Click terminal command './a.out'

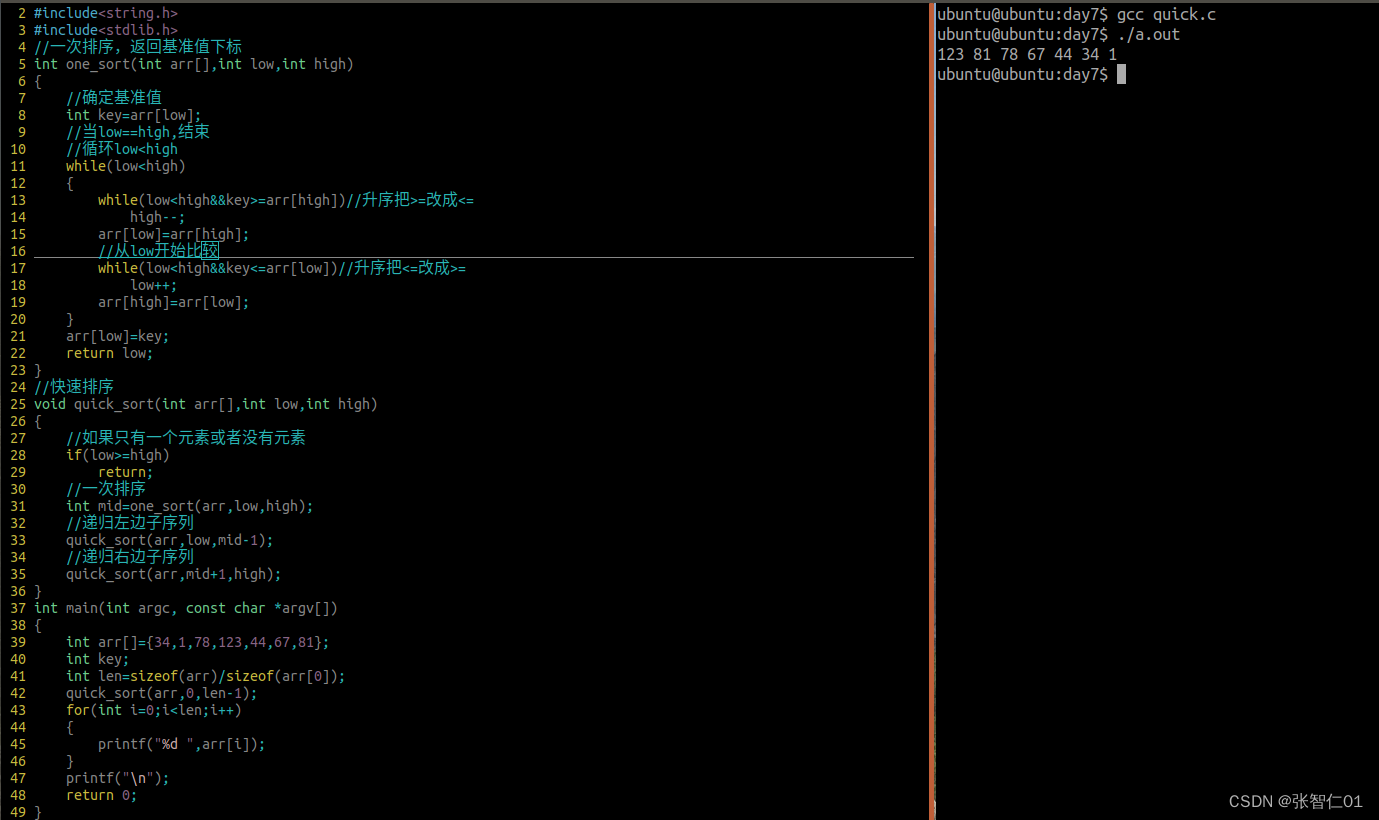click(1149, 34)
